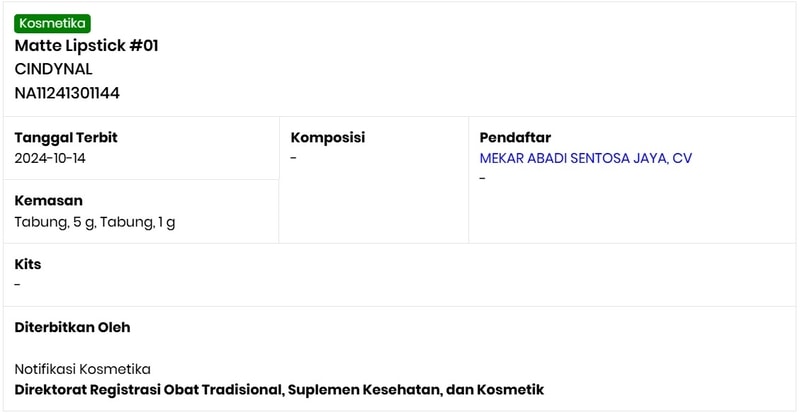The height and width of the screenshot is (415, 800).
Task: Click the Kits heading
Action: (28, 264)
